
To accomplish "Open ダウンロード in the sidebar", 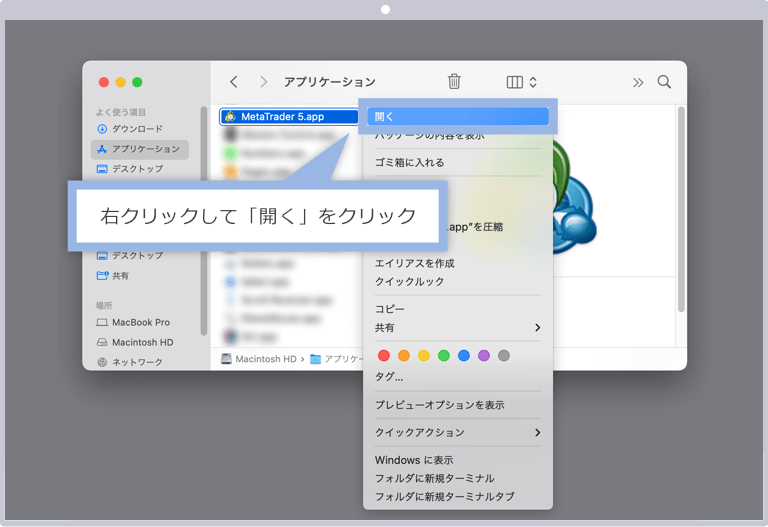I will [140, 129].
